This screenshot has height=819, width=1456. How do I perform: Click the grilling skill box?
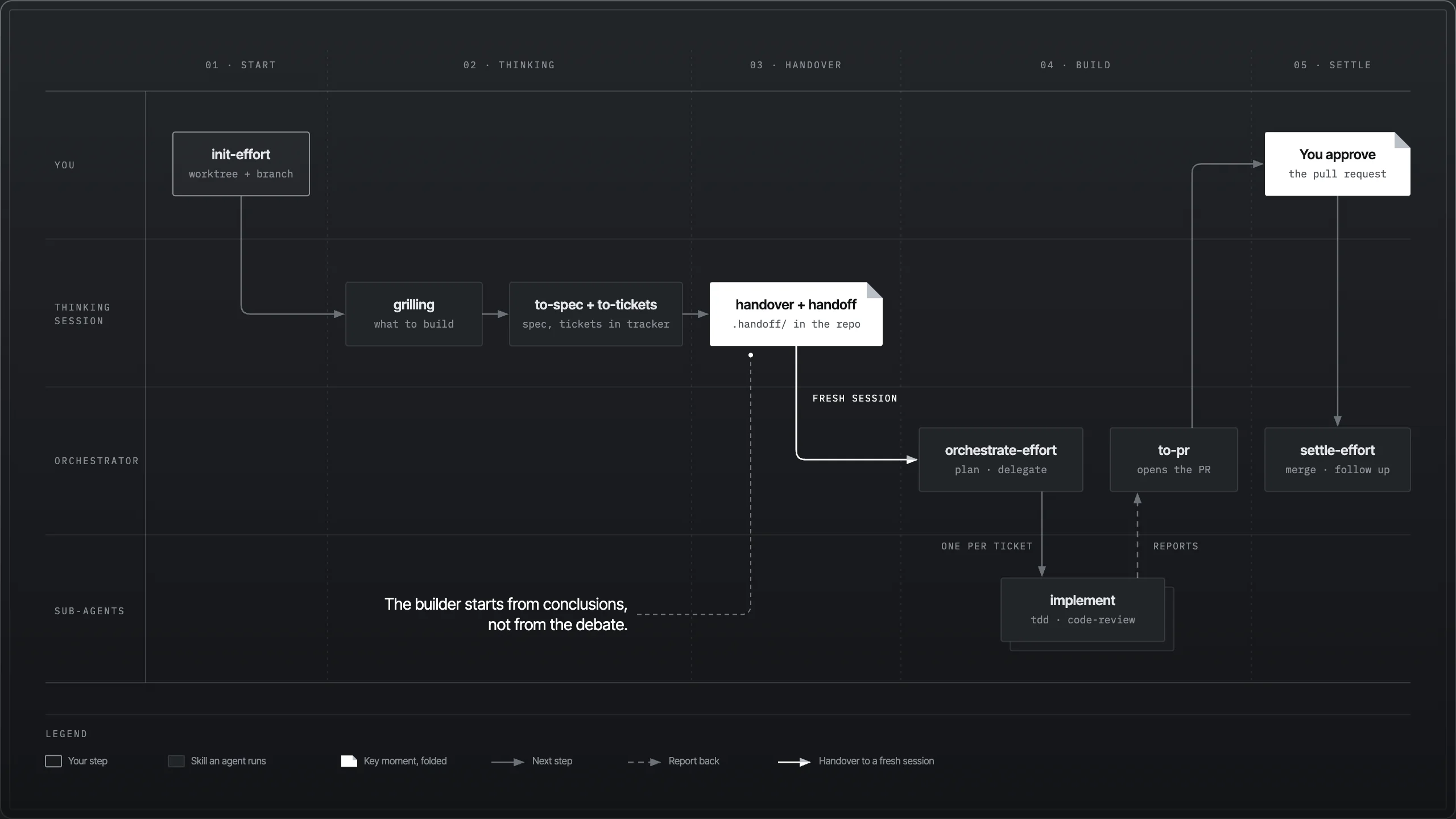(x=414, y=314)
